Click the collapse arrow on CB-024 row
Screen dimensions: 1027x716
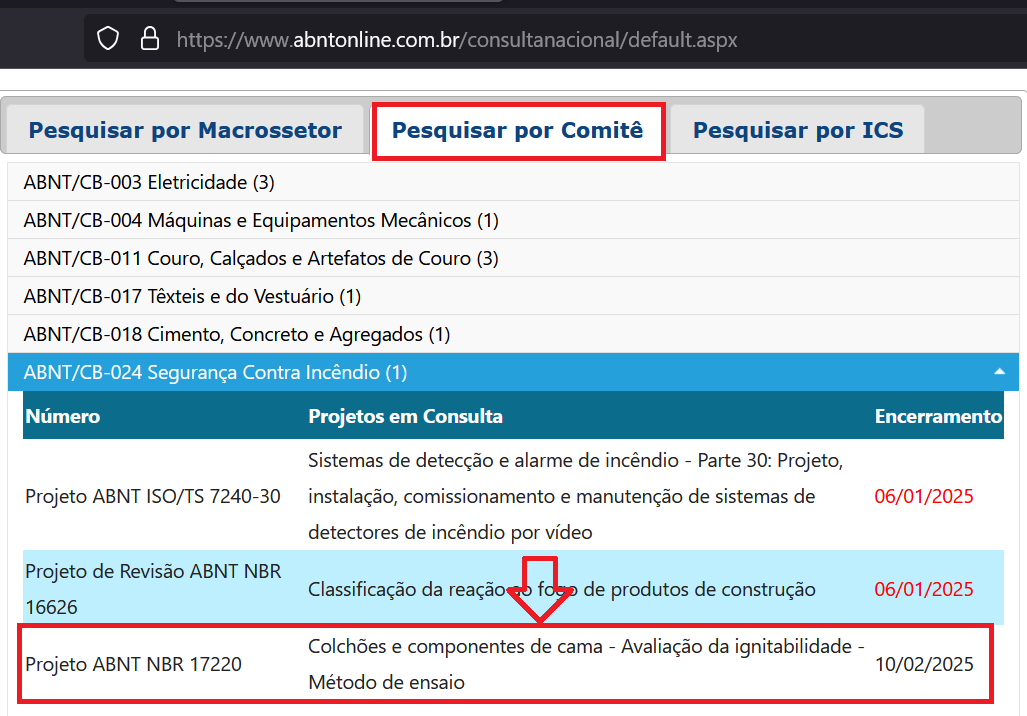(x=999, y=371)
